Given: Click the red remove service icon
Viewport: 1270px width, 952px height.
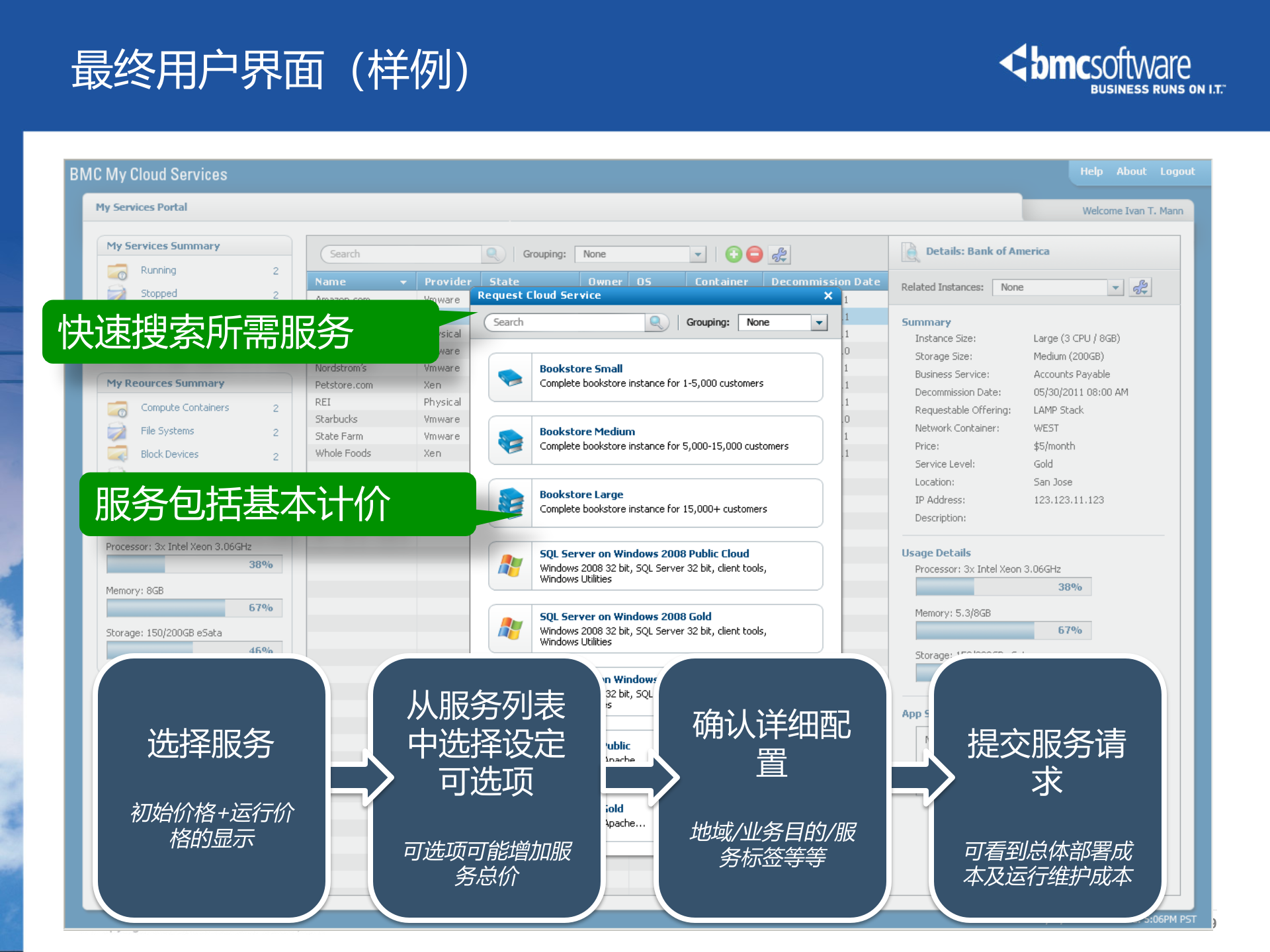Looking at the screenshot, I should pyautogui.click(x=755, y=255).
